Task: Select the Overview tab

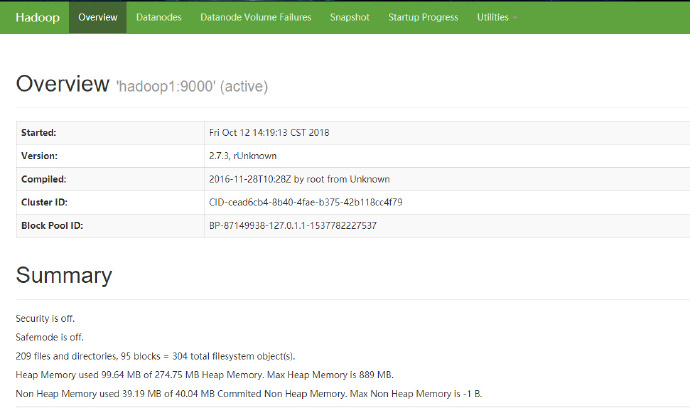Action: (98, 17)
